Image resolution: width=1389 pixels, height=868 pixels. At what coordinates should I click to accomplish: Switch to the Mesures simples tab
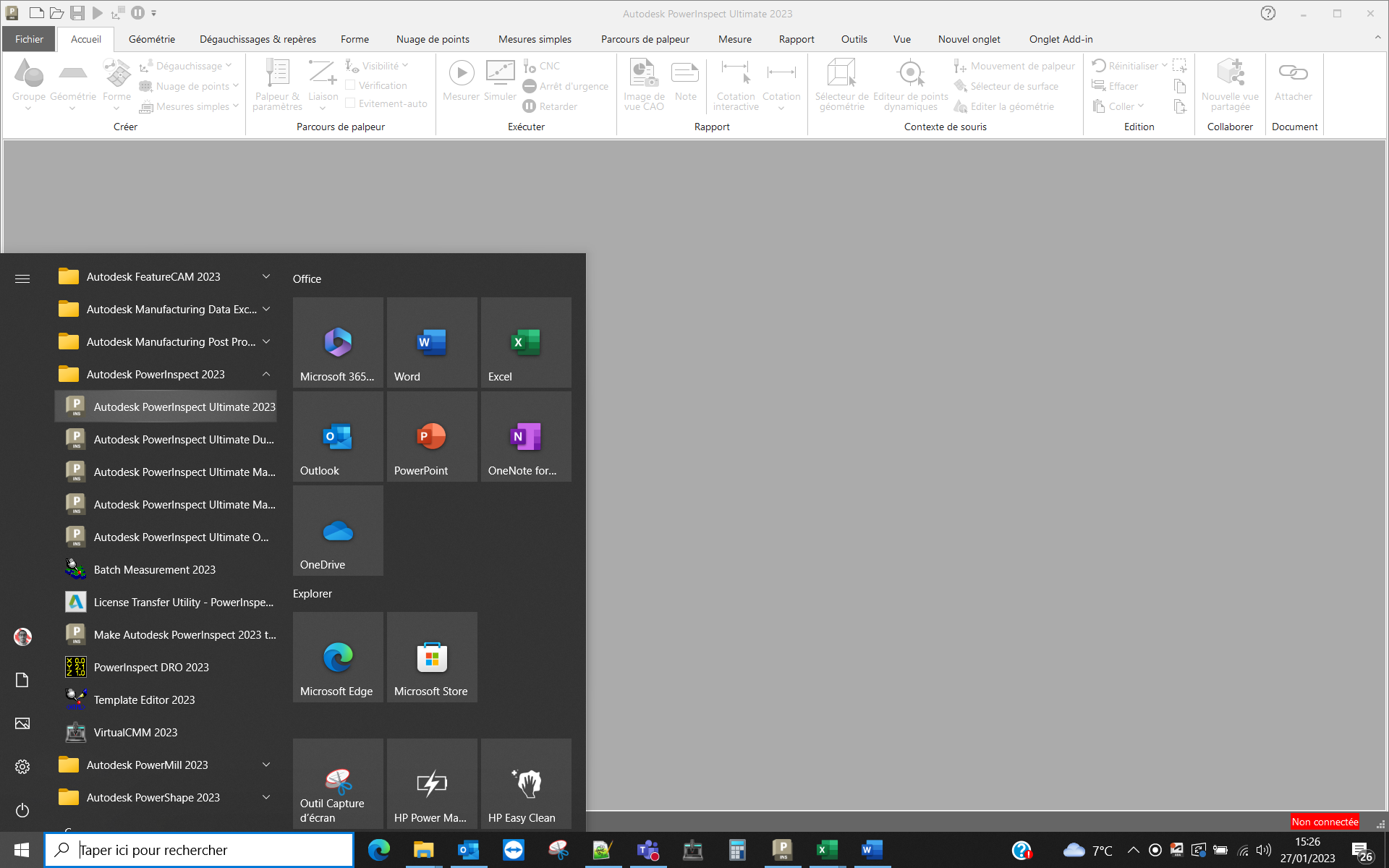tap(535, 39)
